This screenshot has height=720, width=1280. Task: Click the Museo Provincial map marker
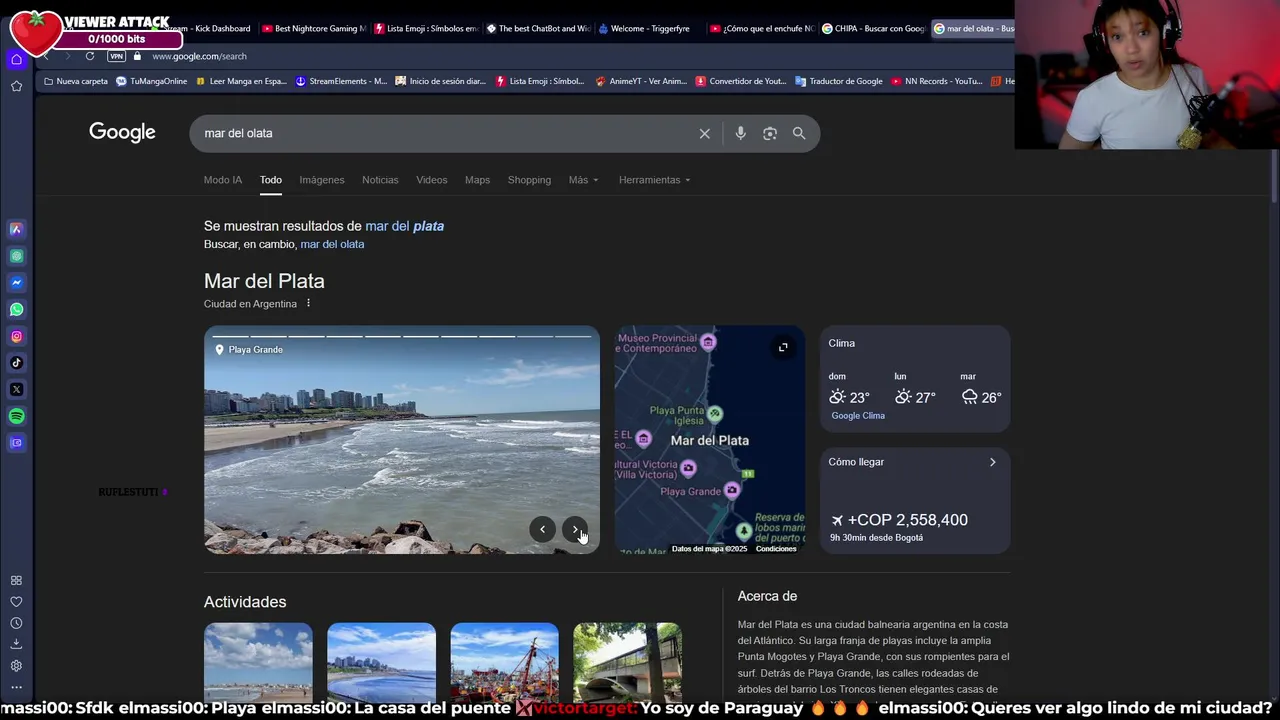pos(708,343)
